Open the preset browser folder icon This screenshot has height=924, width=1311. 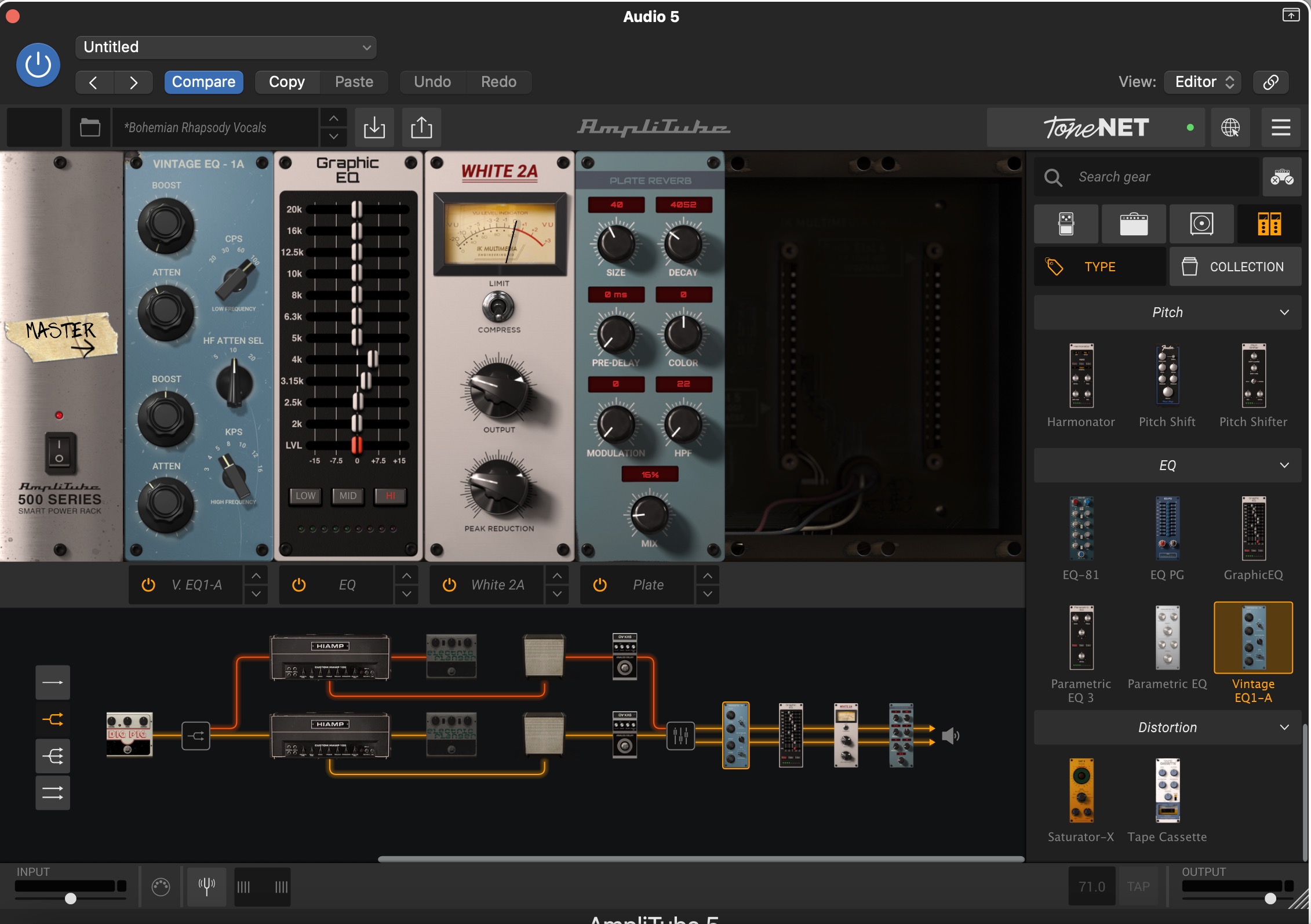pyautogui.click(x=90, y=128)
